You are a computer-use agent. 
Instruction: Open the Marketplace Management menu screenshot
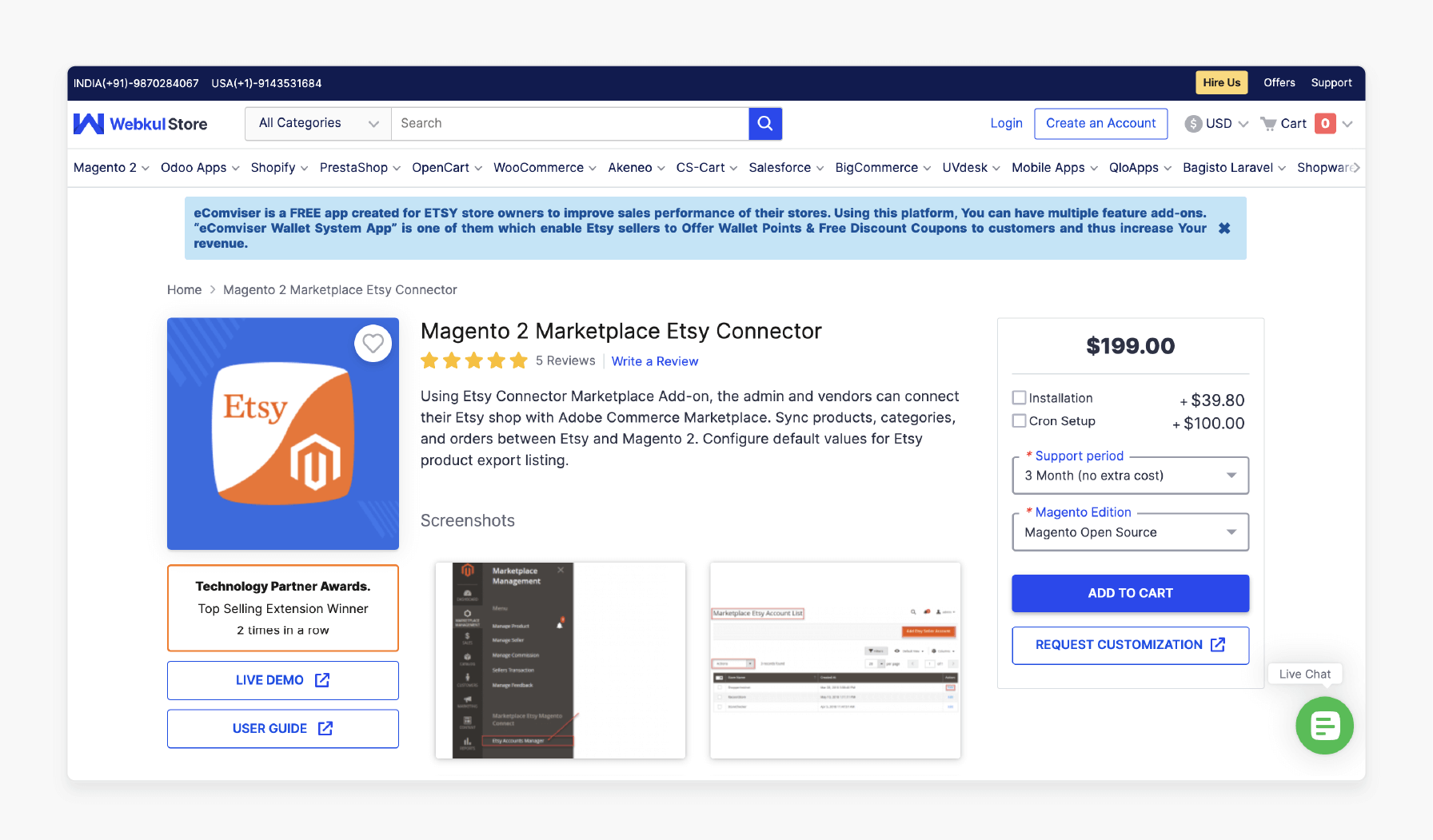pos(561,660)
